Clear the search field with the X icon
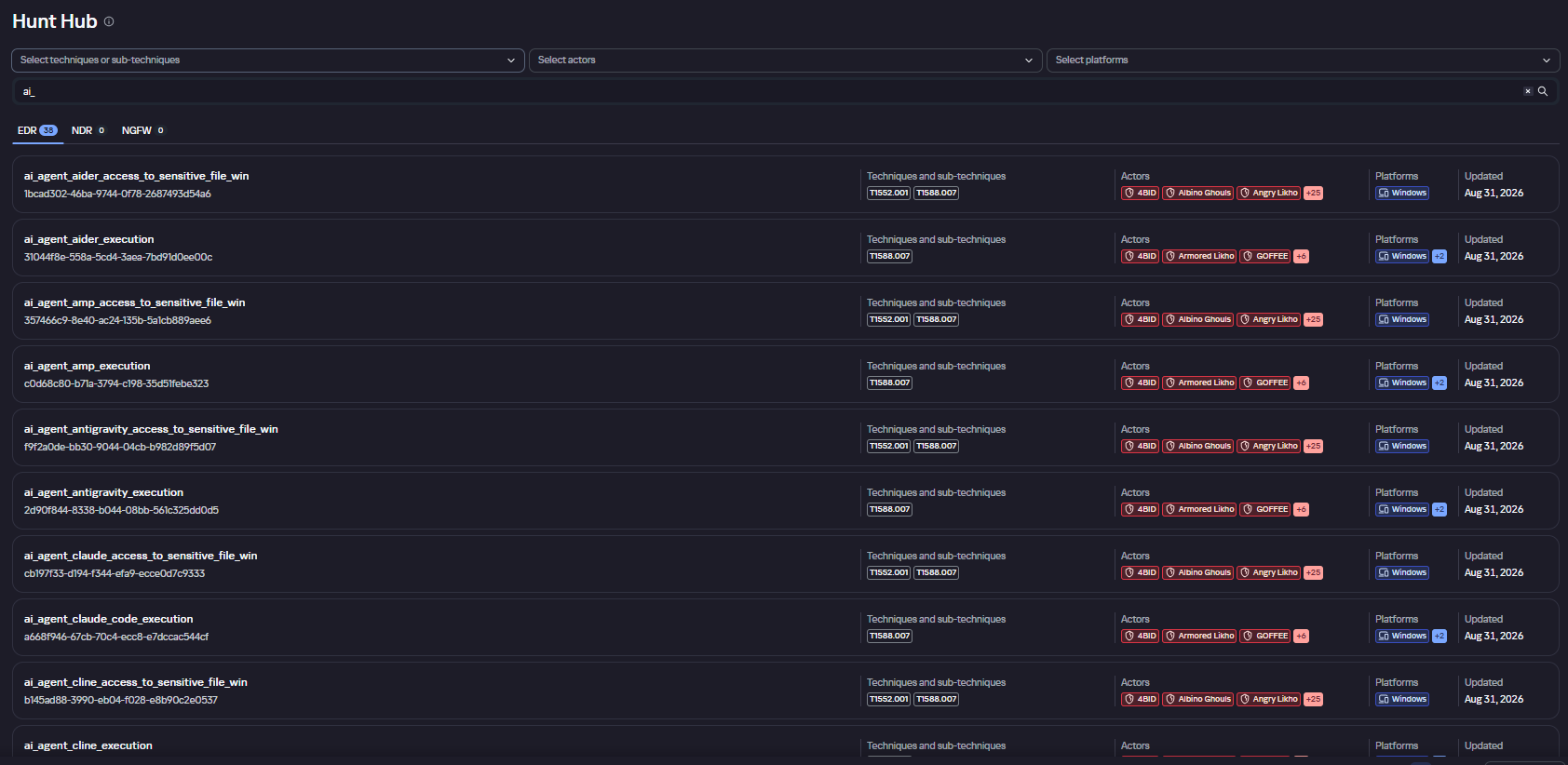 pos(1528,91)
